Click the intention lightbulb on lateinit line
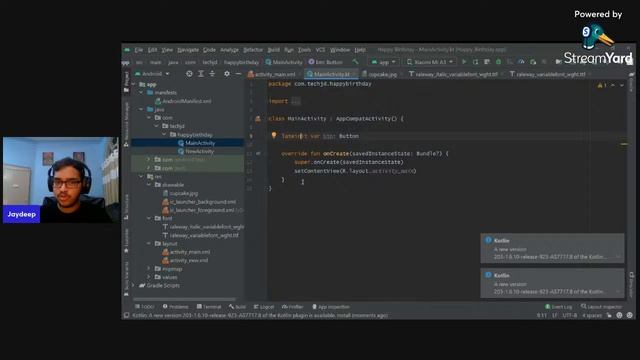640x360 pixels. pyautogui.click(x=274, y=136)
